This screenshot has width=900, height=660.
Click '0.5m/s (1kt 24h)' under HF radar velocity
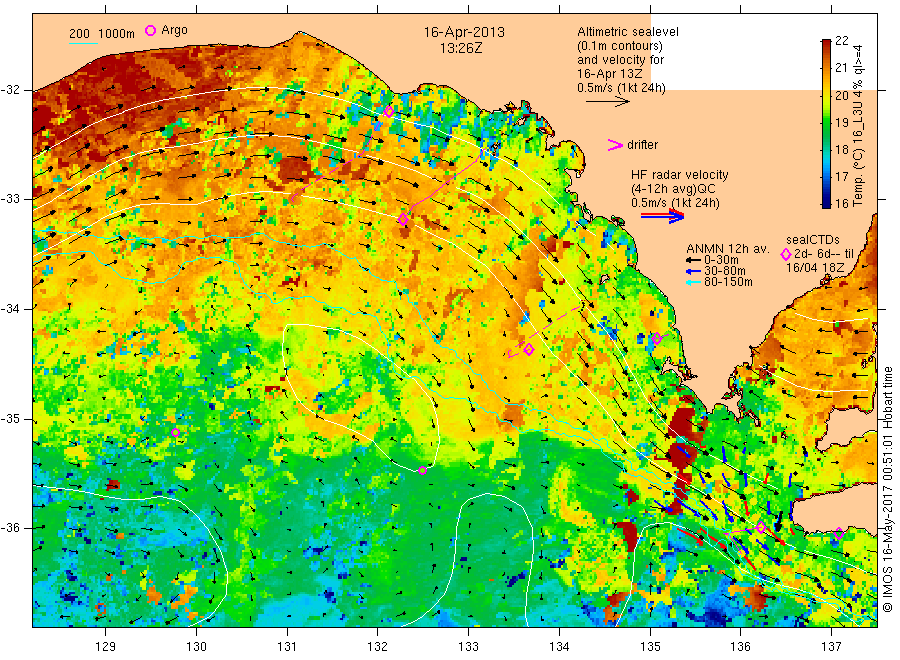click(675, 203)
